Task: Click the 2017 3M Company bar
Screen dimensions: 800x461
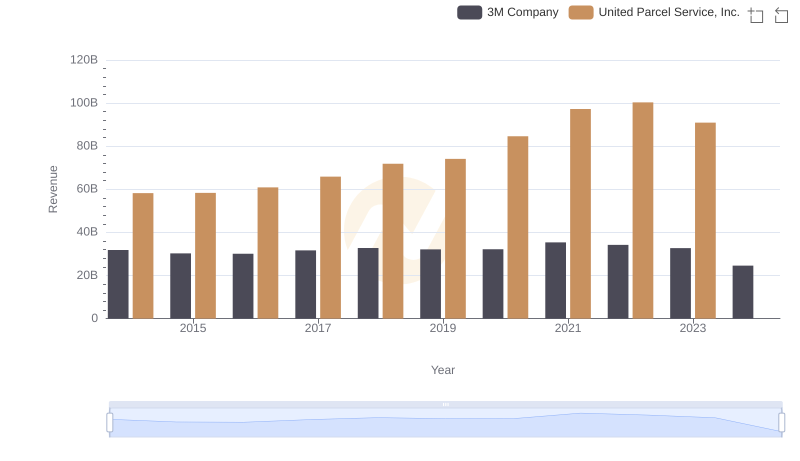Action: [x=306, y=284]
